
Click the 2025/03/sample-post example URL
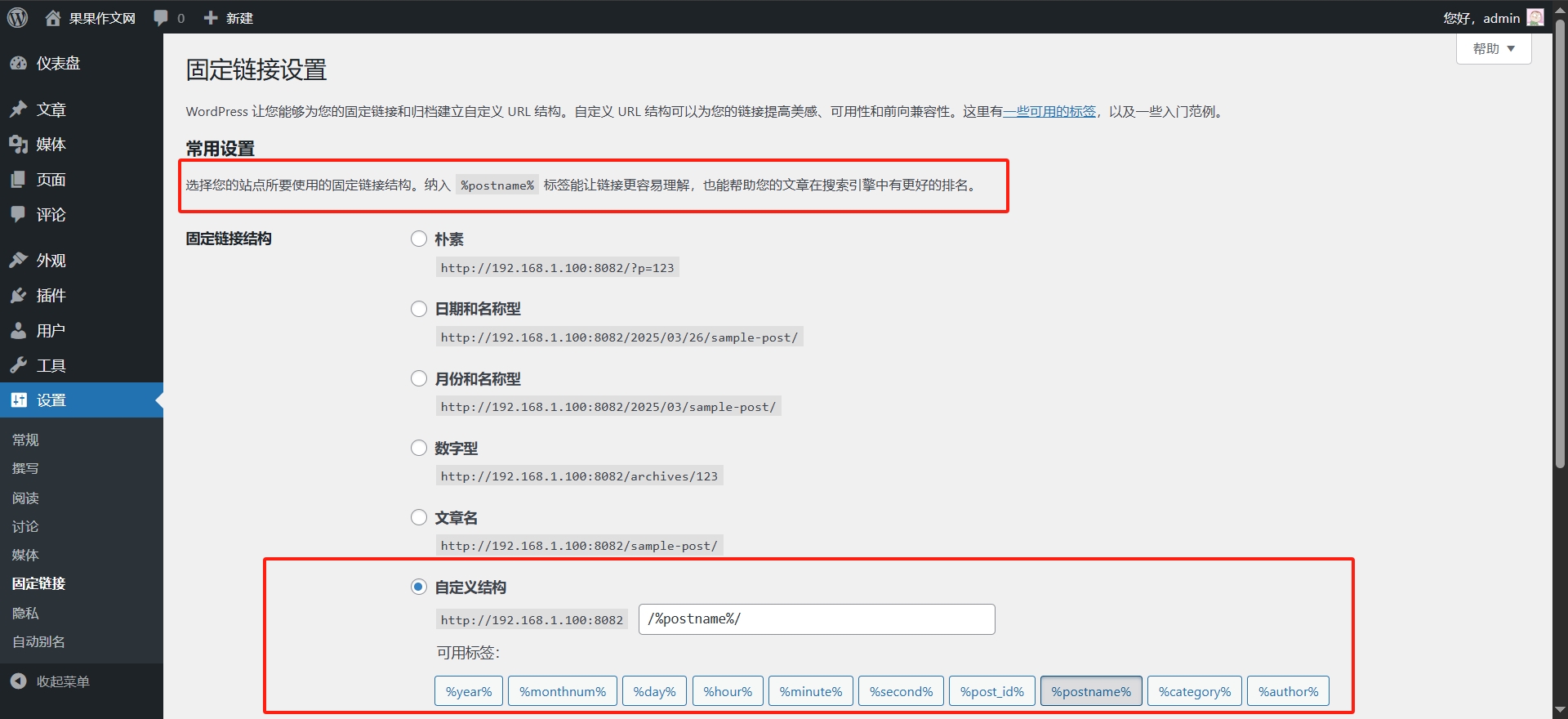[608, 407]
